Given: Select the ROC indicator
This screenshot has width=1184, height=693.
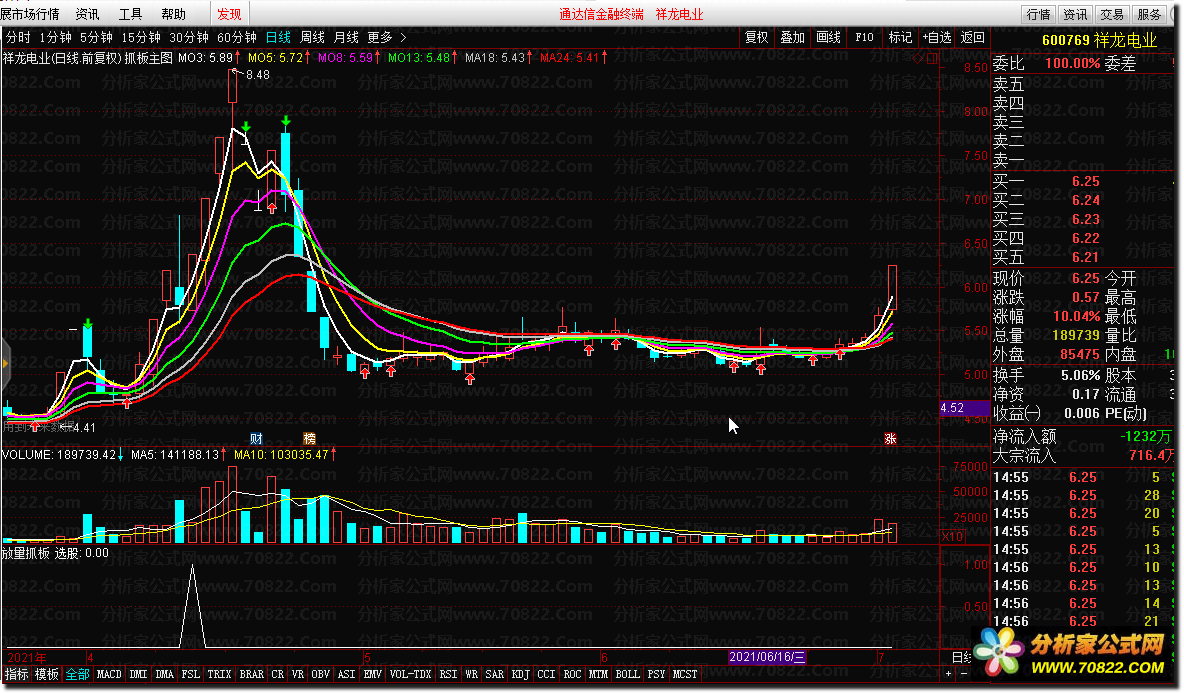Looking at the screenshot, I should coord(573,674).
